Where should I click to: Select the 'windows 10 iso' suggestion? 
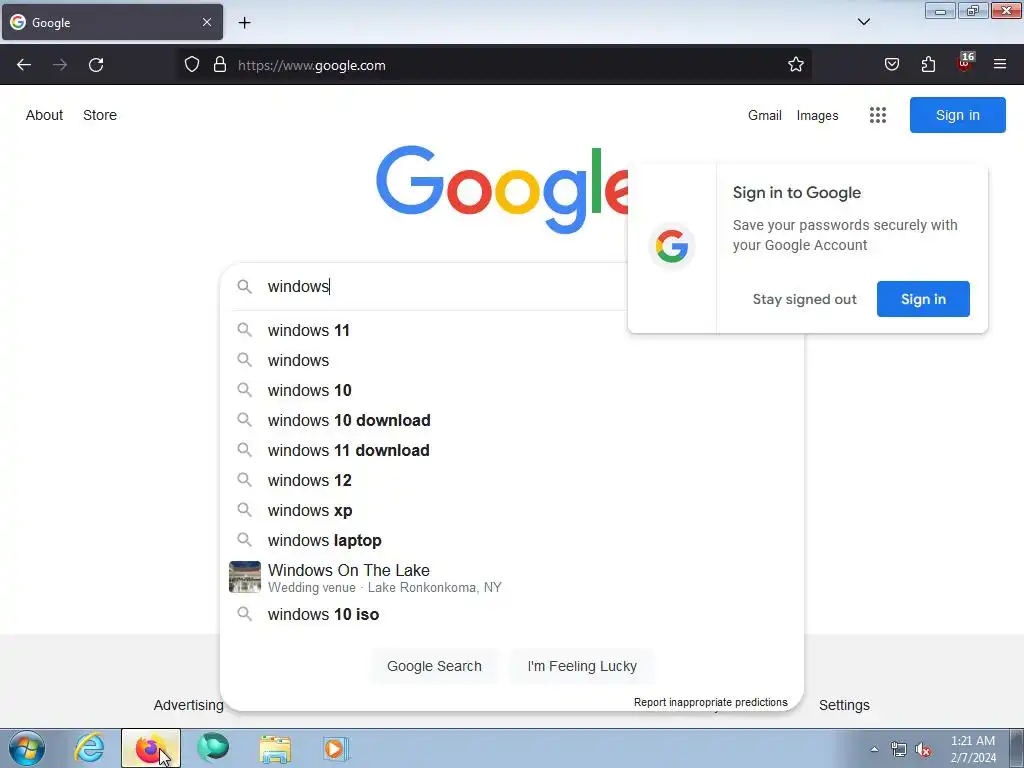(x=512, y=614)
